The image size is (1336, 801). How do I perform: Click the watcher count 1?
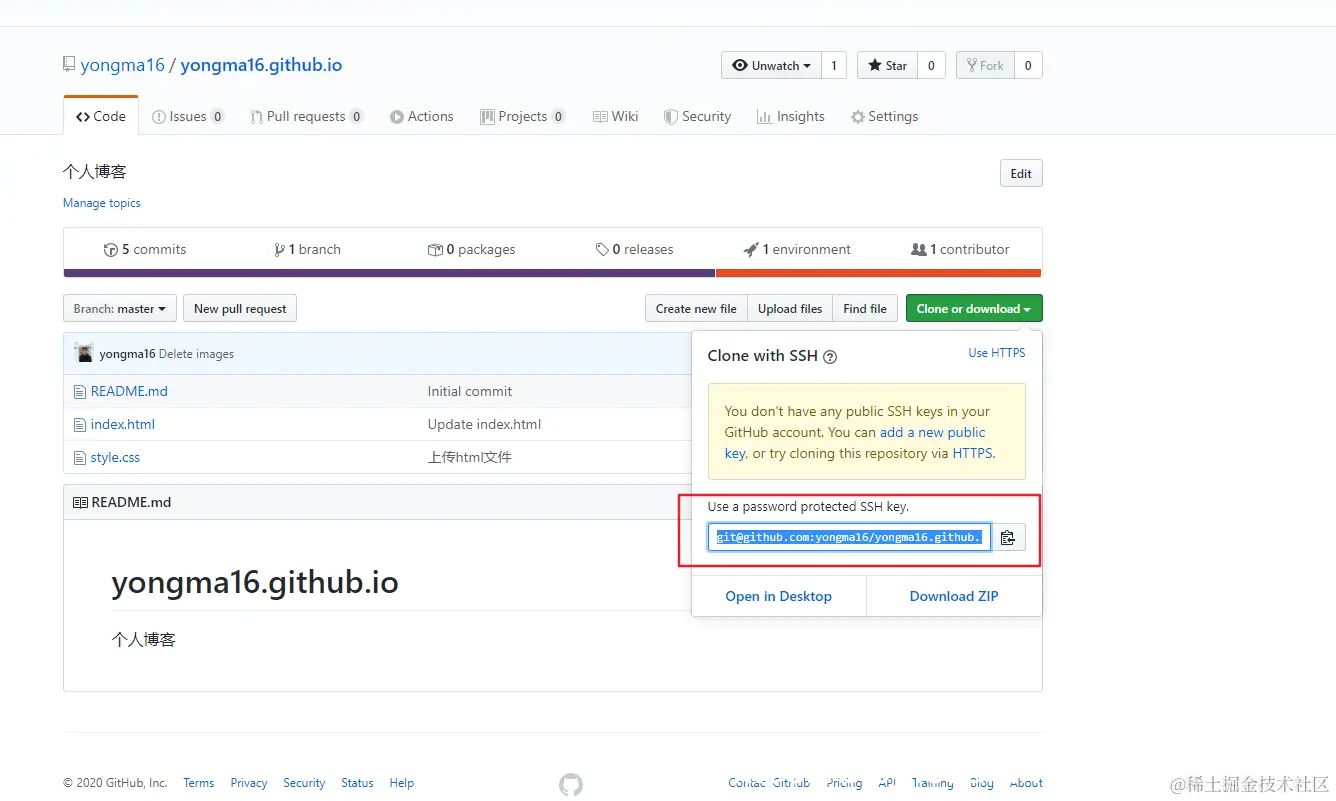[x=834, y=65]
